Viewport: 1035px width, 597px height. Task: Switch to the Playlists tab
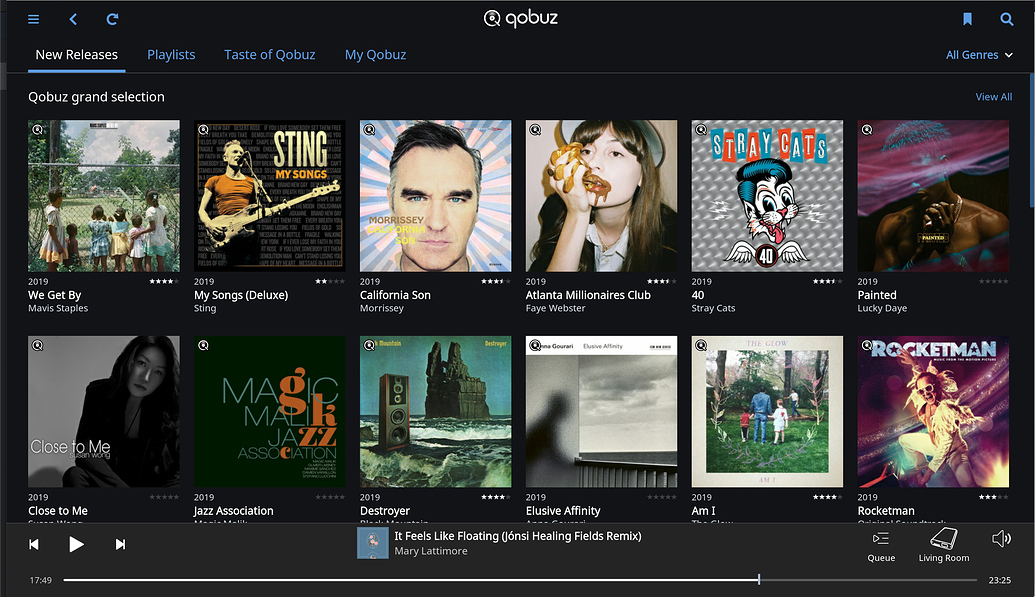[x=171, y=55]
